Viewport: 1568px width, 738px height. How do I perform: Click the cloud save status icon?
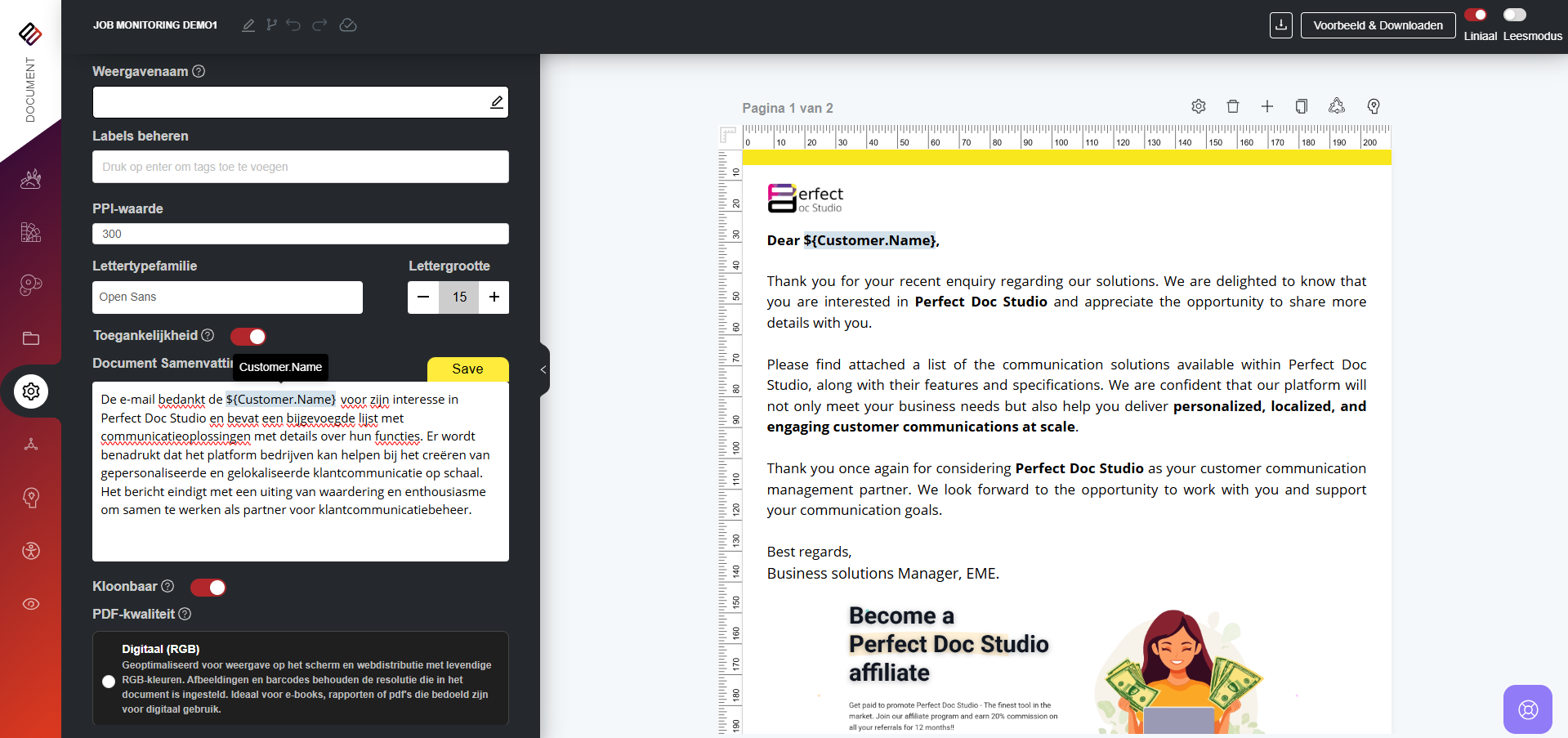(348, 25)
